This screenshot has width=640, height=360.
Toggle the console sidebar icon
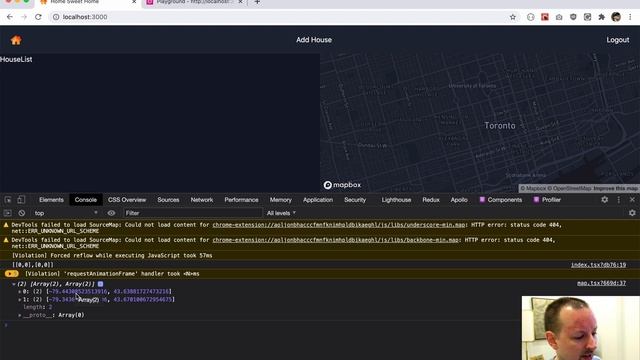(x=8, y=213)
